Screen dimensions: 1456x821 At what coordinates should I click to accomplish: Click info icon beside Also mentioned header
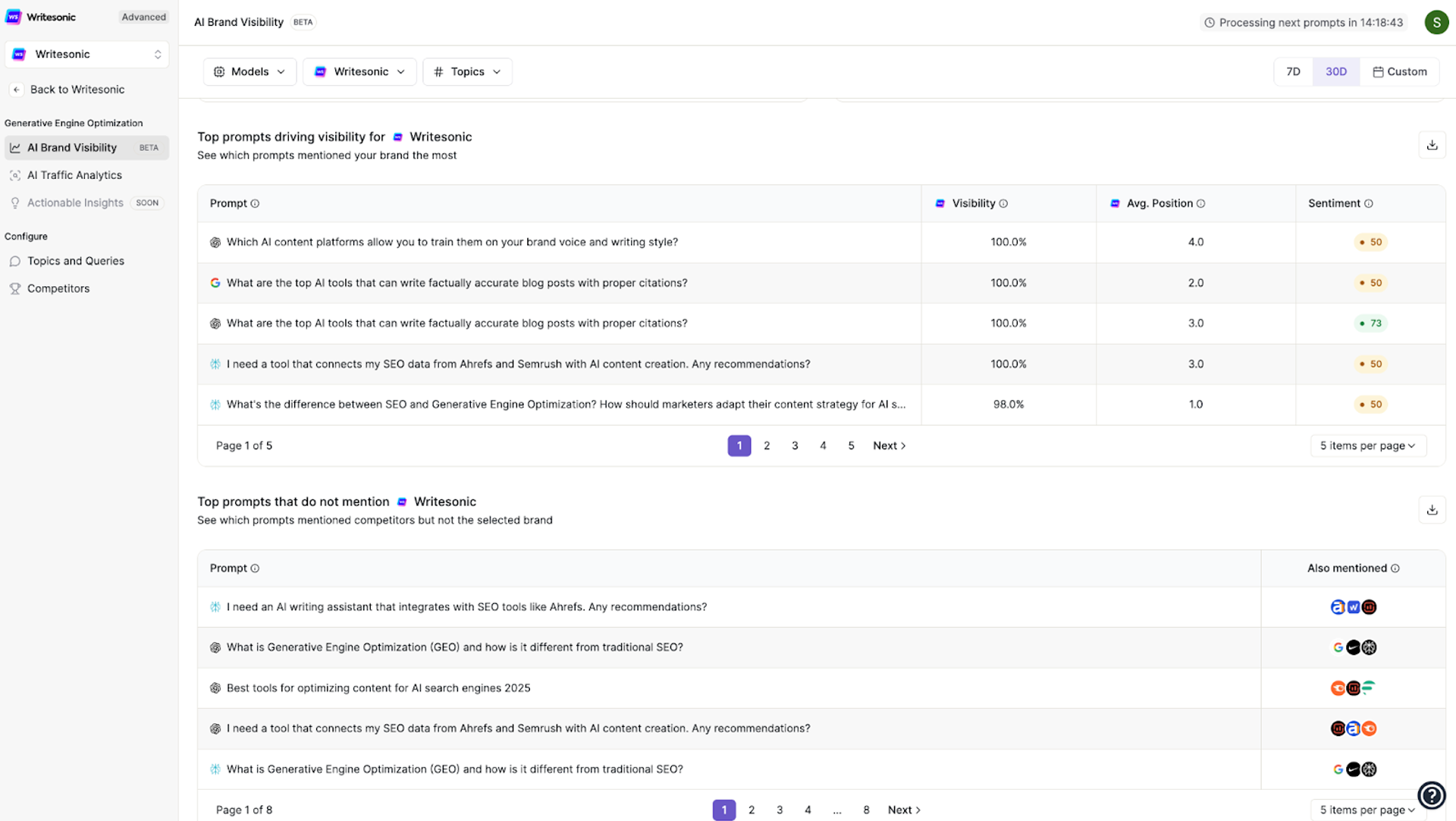(x=1395, y=568)
